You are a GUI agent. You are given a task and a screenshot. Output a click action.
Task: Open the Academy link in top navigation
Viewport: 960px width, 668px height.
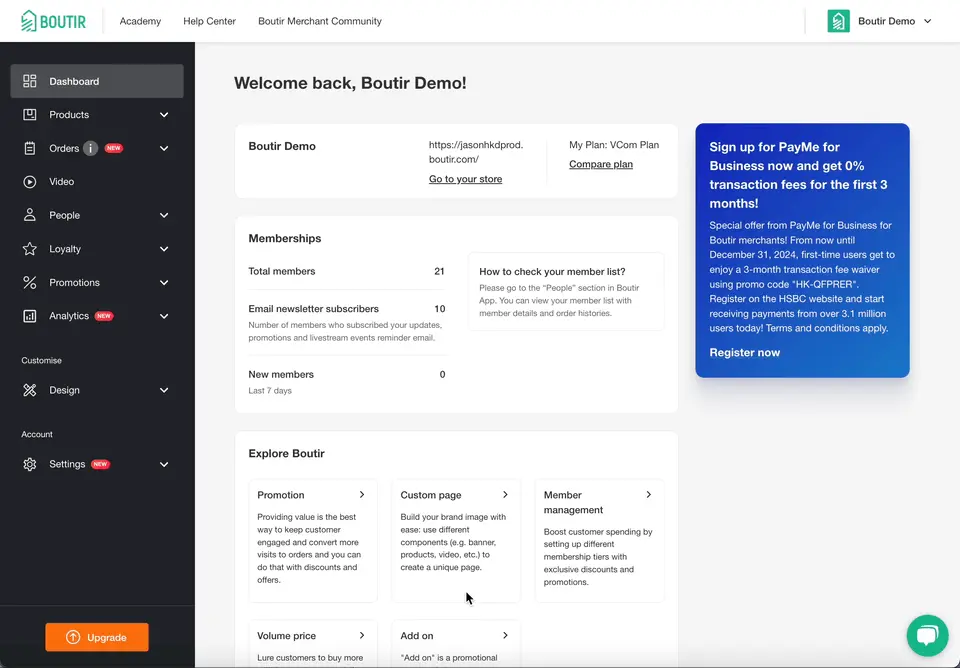click(140, 21)
